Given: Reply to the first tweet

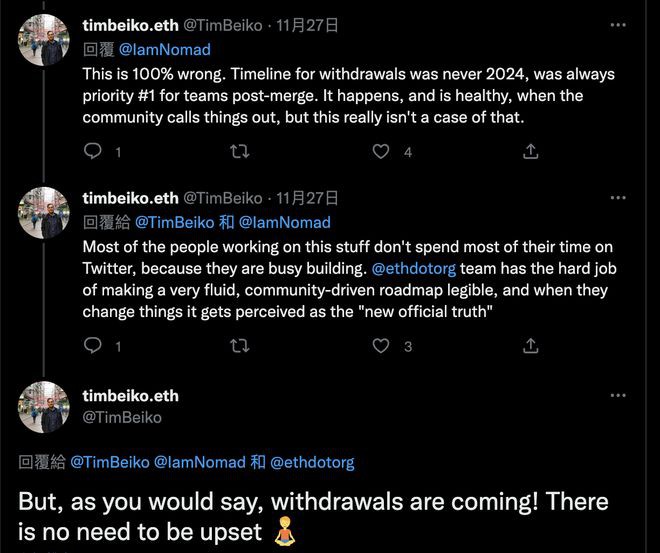Looking at the screenshot, I should pos(93,152).
